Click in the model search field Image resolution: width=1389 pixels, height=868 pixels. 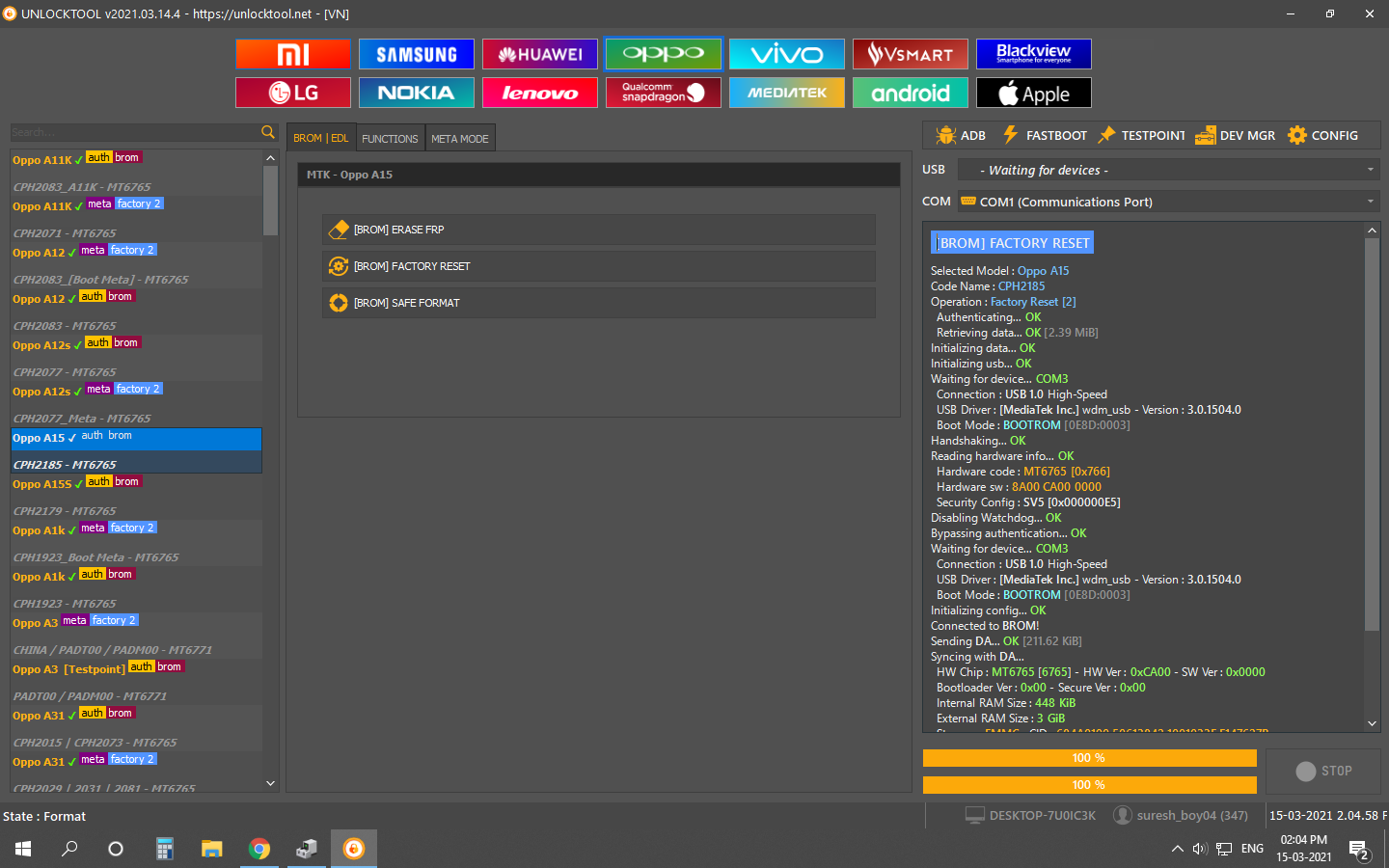point(135,132)
